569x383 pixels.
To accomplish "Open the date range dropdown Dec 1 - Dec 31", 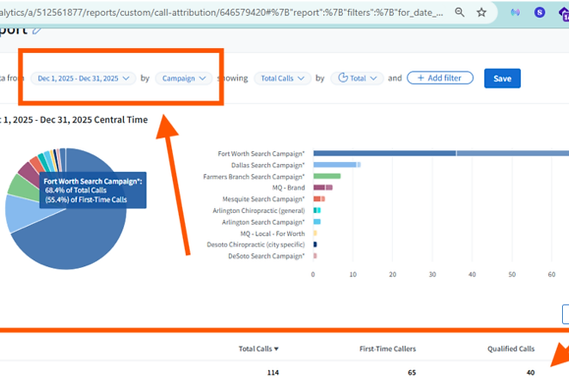I will [83, 78].
